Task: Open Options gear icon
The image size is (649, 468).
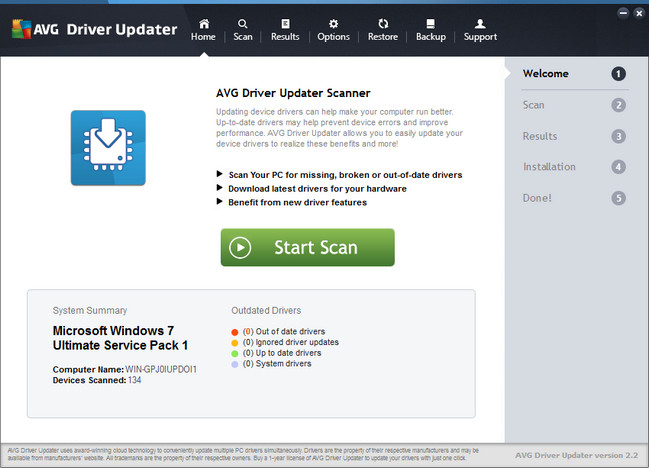Action: 333,23
